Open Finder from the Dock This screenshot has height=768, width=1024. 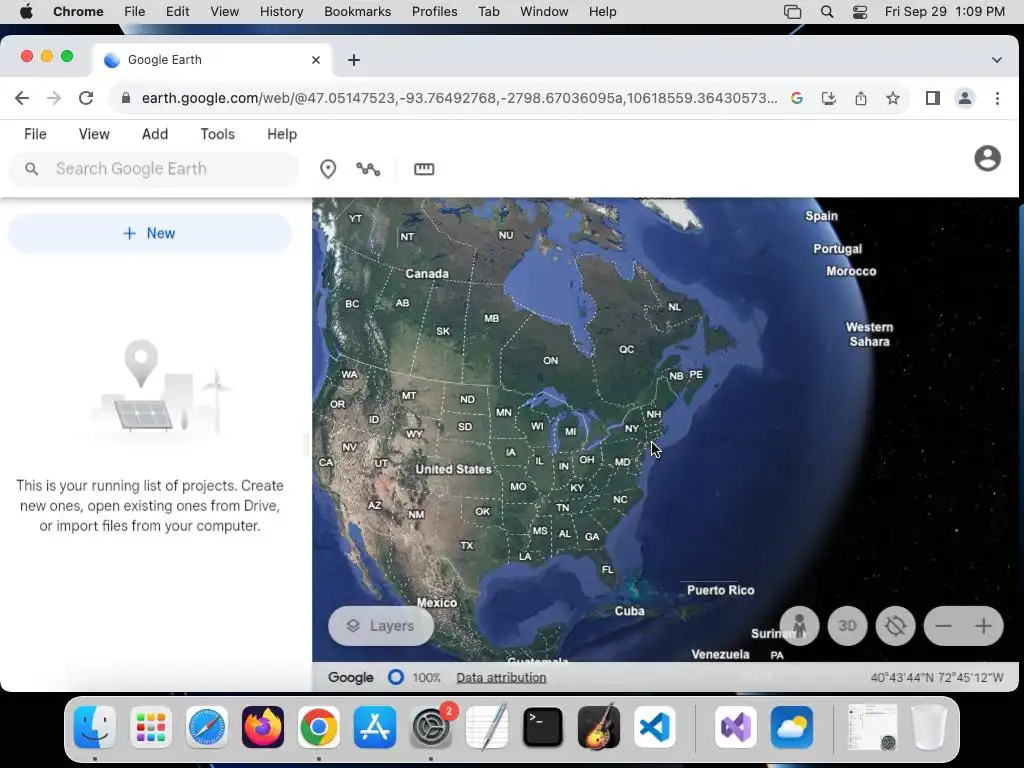[x=95, y=727]
